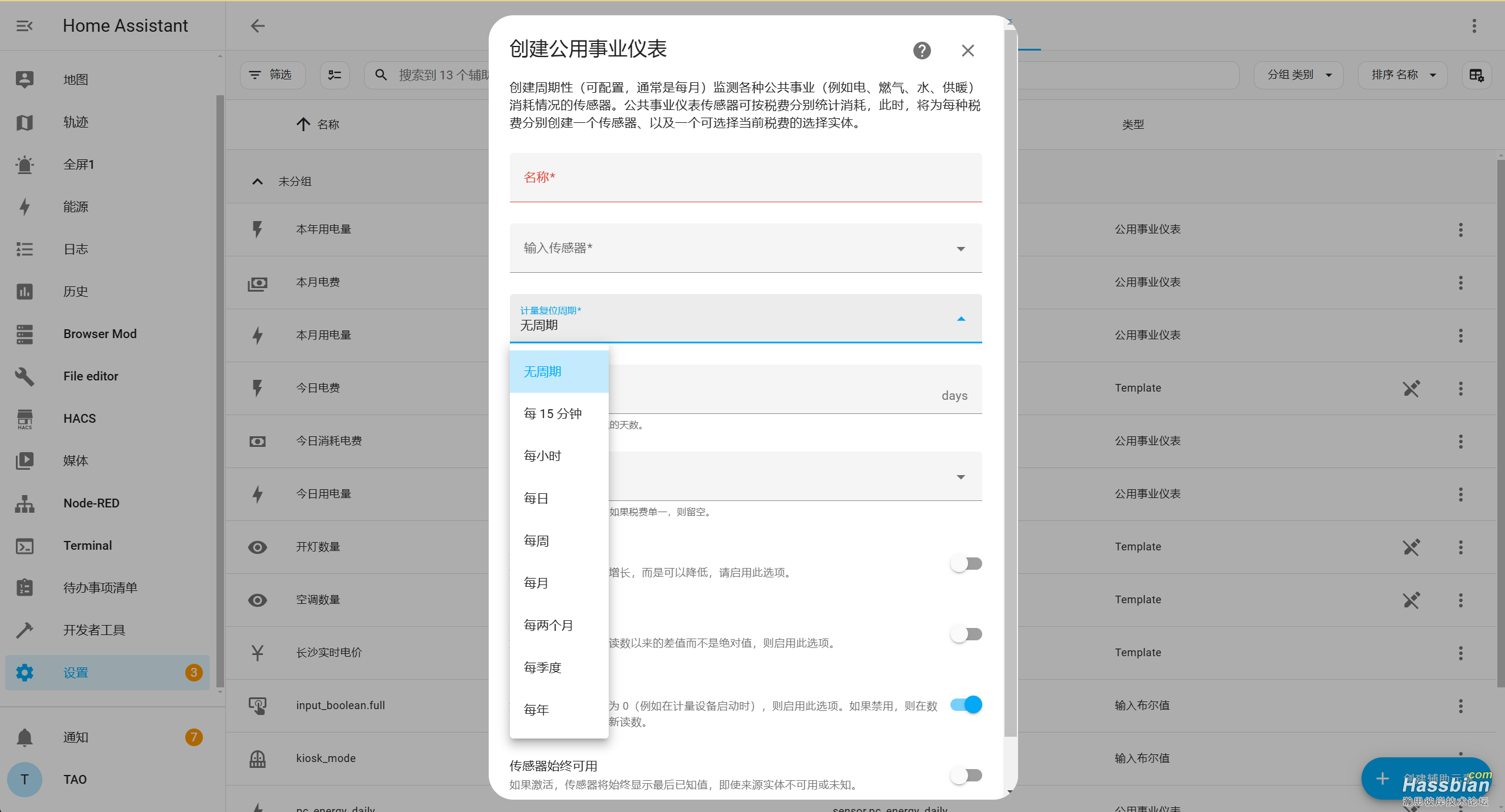Click the 创建辅助元素 floating button
The image size is (1505, 812).
(1426, 778)
